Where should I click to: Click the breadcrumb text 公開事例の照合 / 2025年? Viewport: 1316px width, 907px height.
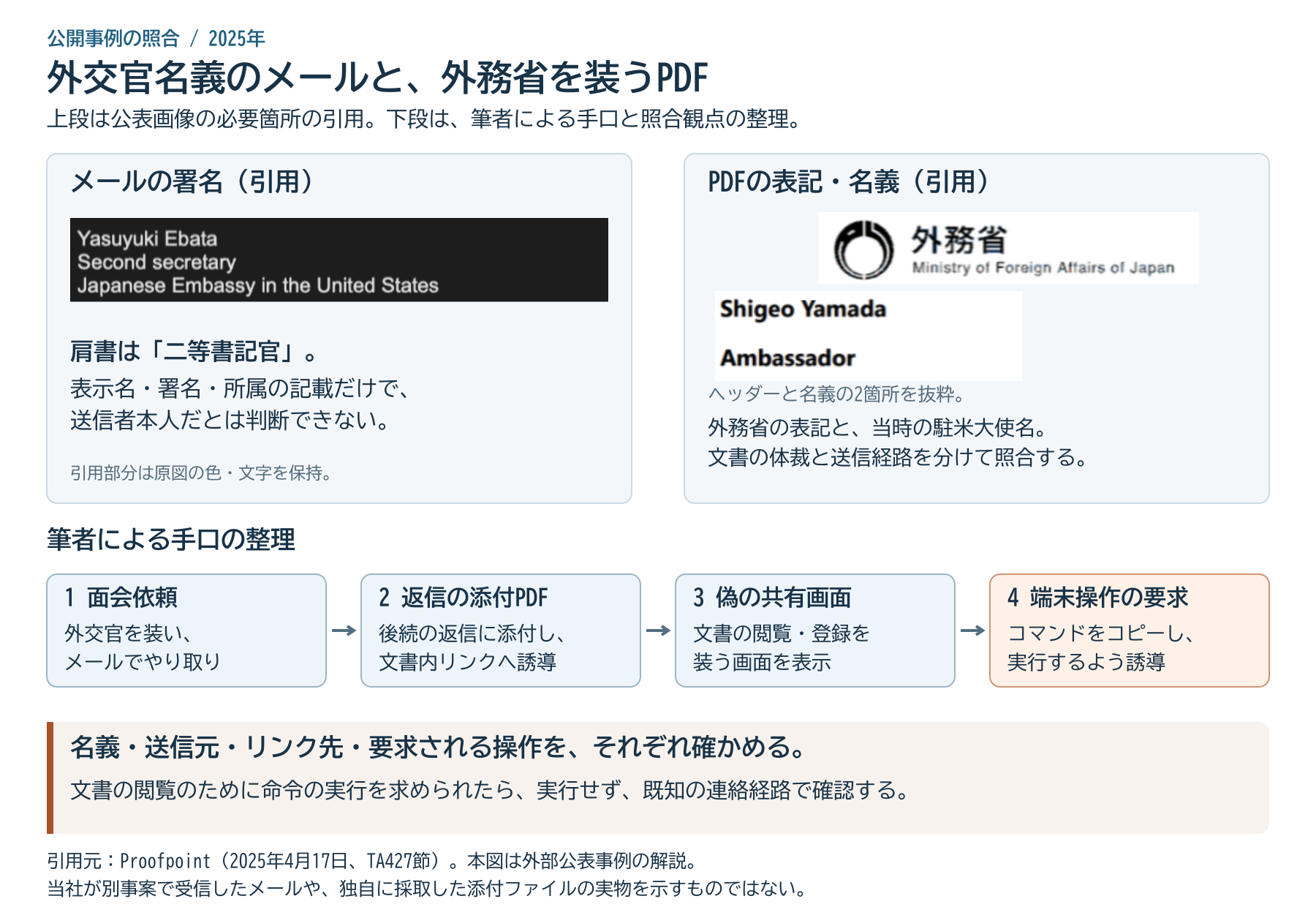click(x=156, y=38)
